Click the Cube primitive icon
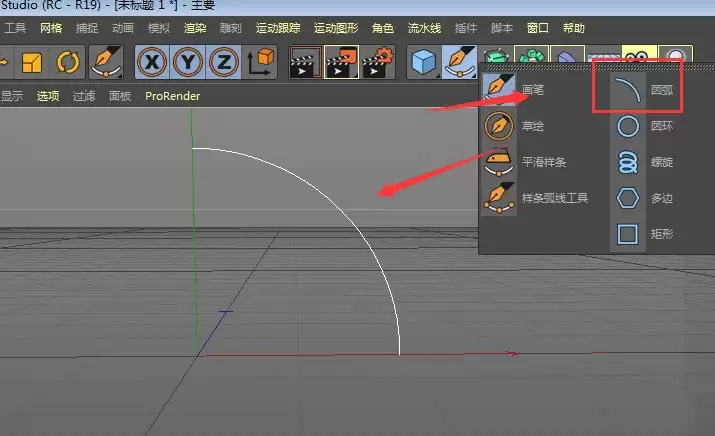The height and width of the screenshot is (436, 715). (424, 62)
